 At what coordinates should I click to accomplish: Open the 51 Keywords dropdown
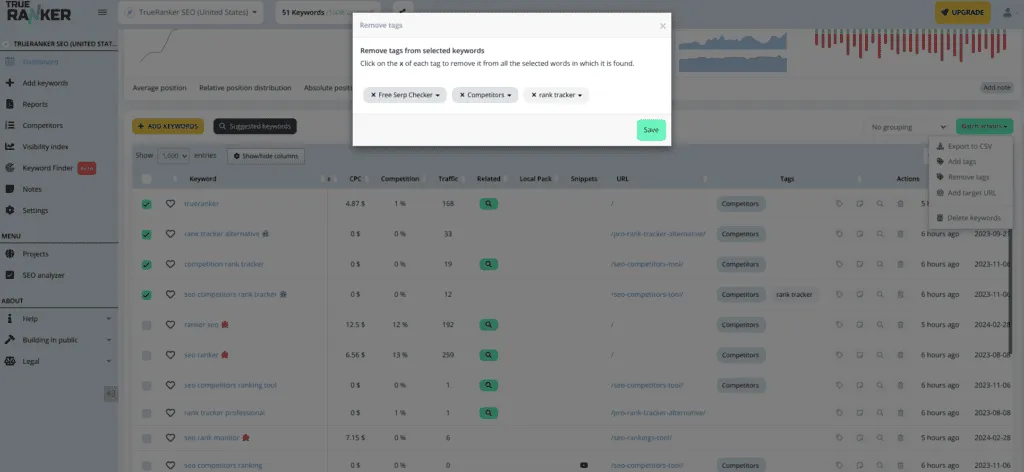pyautogui.click(x=327, y=12)
